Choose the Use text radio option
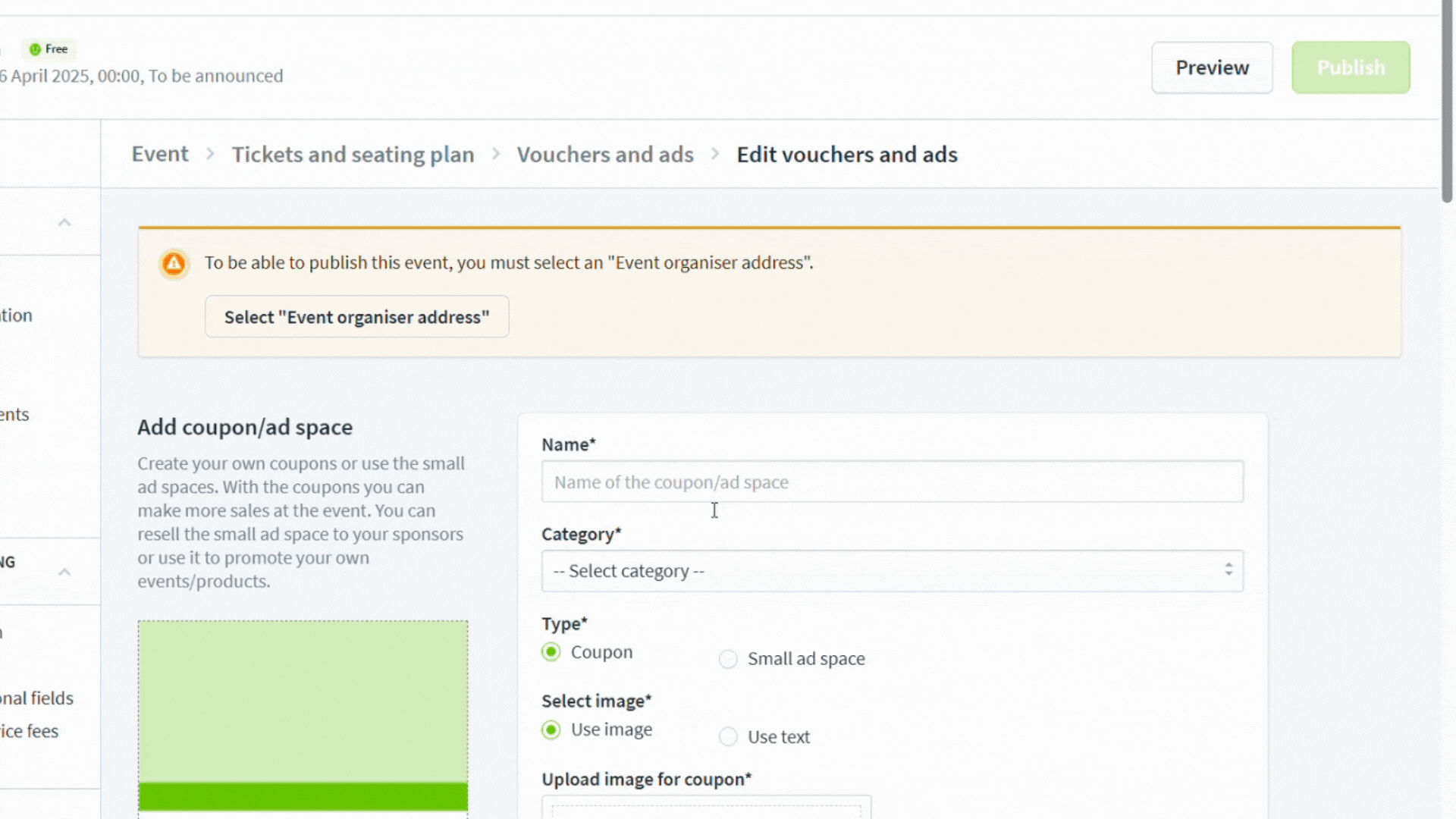 728,736
